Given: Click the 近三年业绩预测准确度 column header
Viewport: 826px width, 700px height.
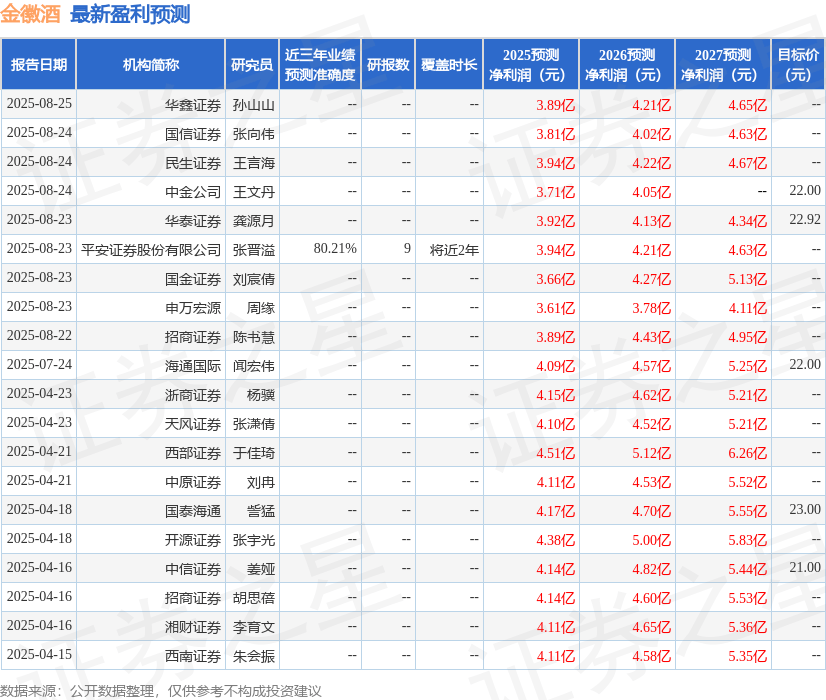Looking at the screenshot, I should [319, 64].
